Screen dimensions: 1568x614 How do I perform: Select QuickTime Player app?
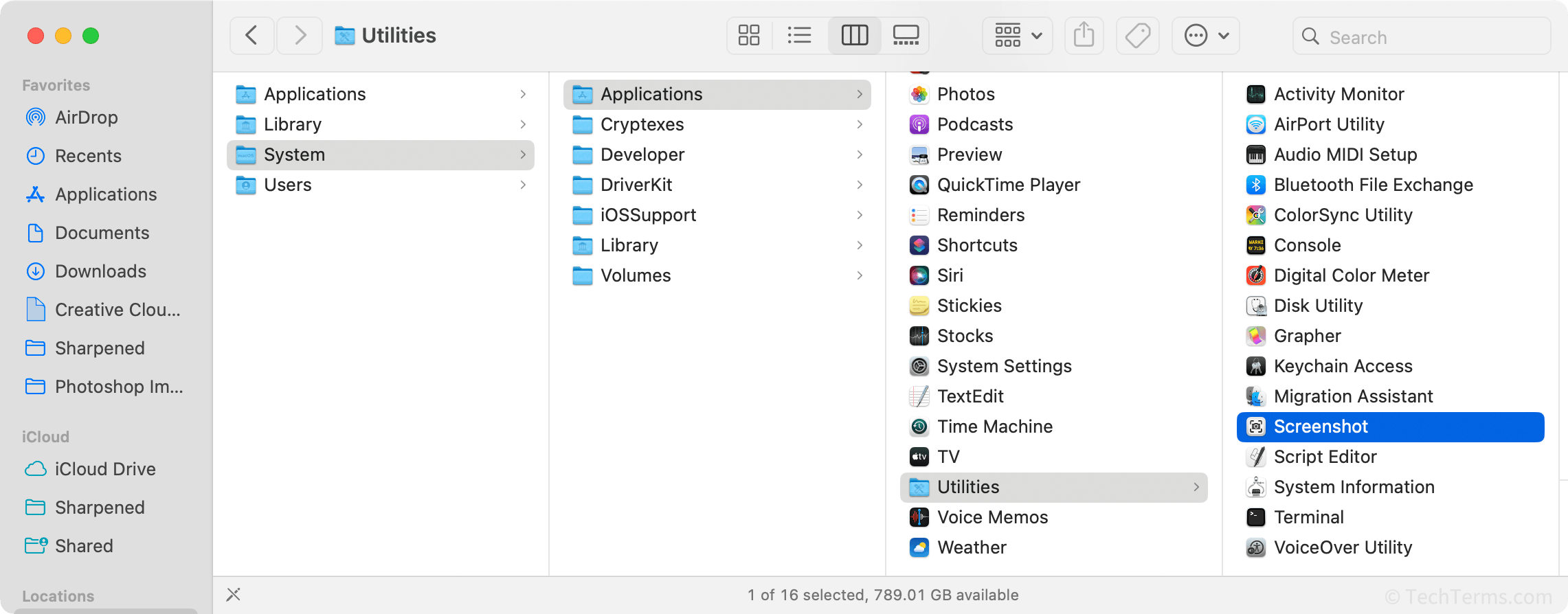[x=1054, y=185]
